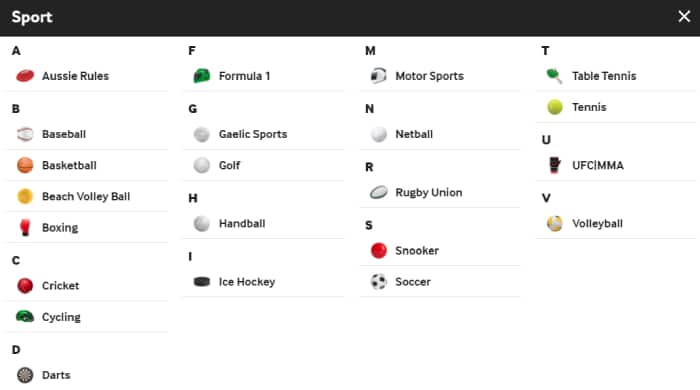Viewport: 700px width, 390px height.
Task: Choose the Table Tennis paddle icon
Action: [x=554, y=76]
